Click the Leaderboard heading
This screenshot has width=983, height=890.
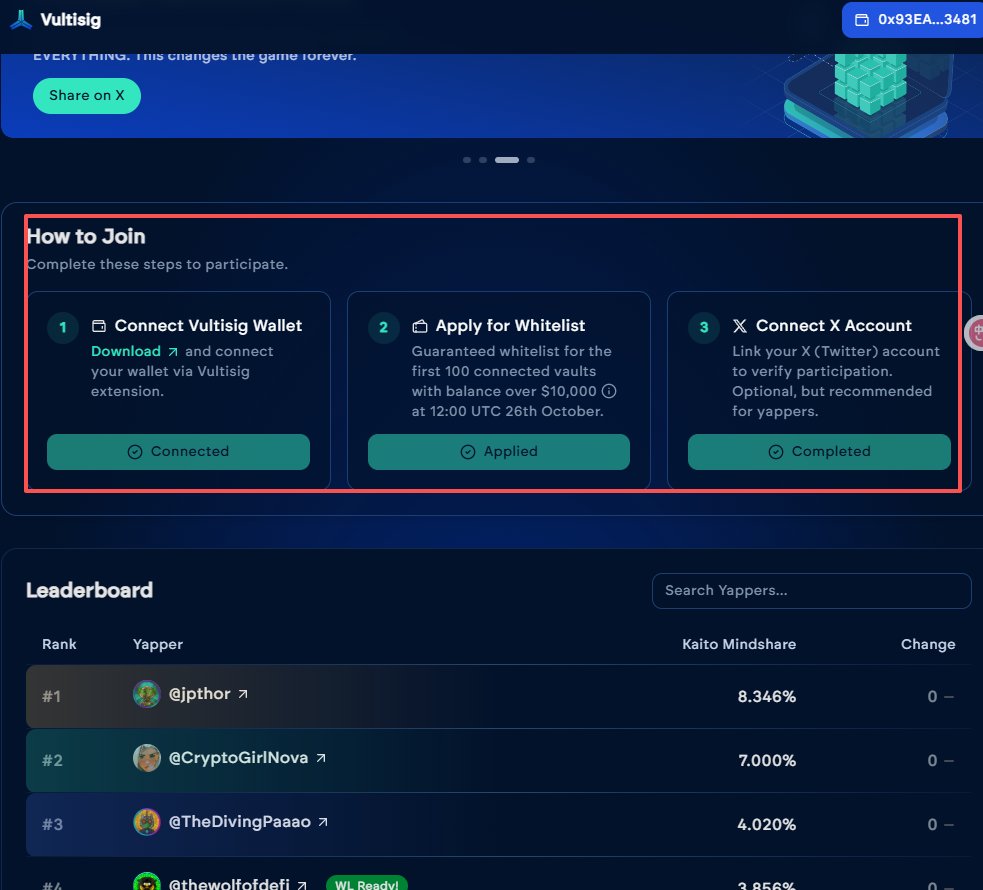pyautogui.click(x=89, y=590)
